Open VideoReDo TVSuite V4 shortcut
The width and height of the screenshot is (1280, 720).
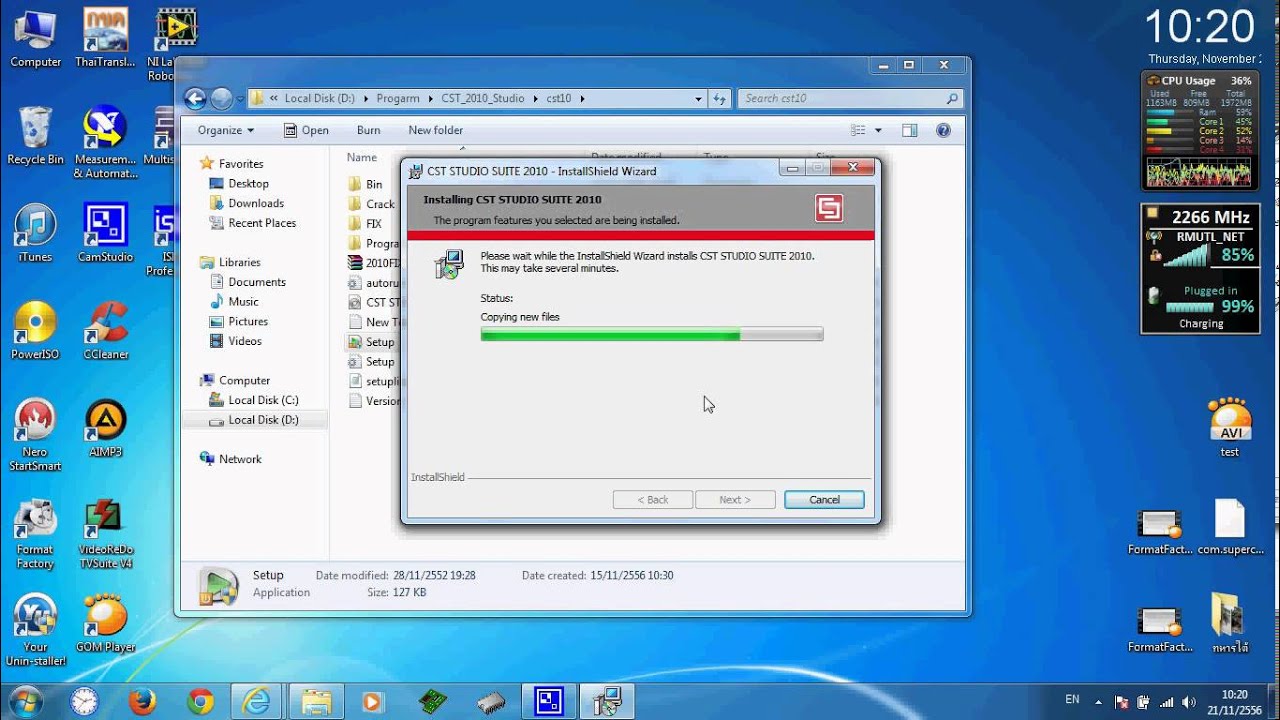coord(105,533)
